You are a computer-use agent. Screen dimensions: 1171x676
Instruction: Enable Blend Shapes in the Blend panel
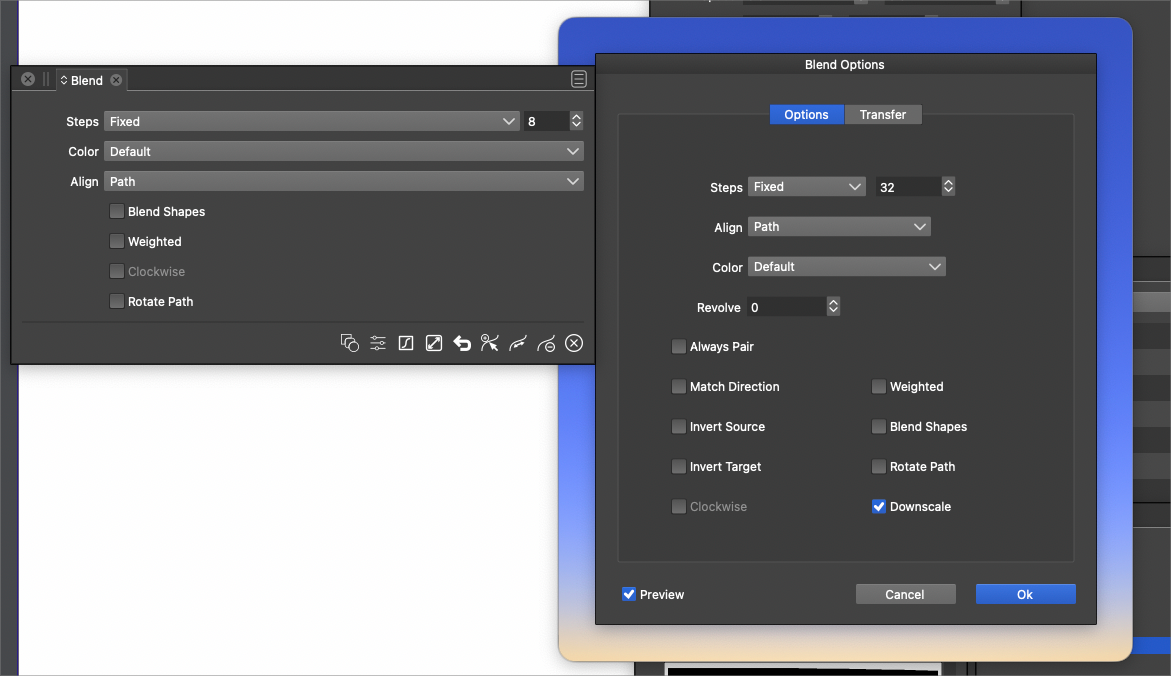[117, 212]
